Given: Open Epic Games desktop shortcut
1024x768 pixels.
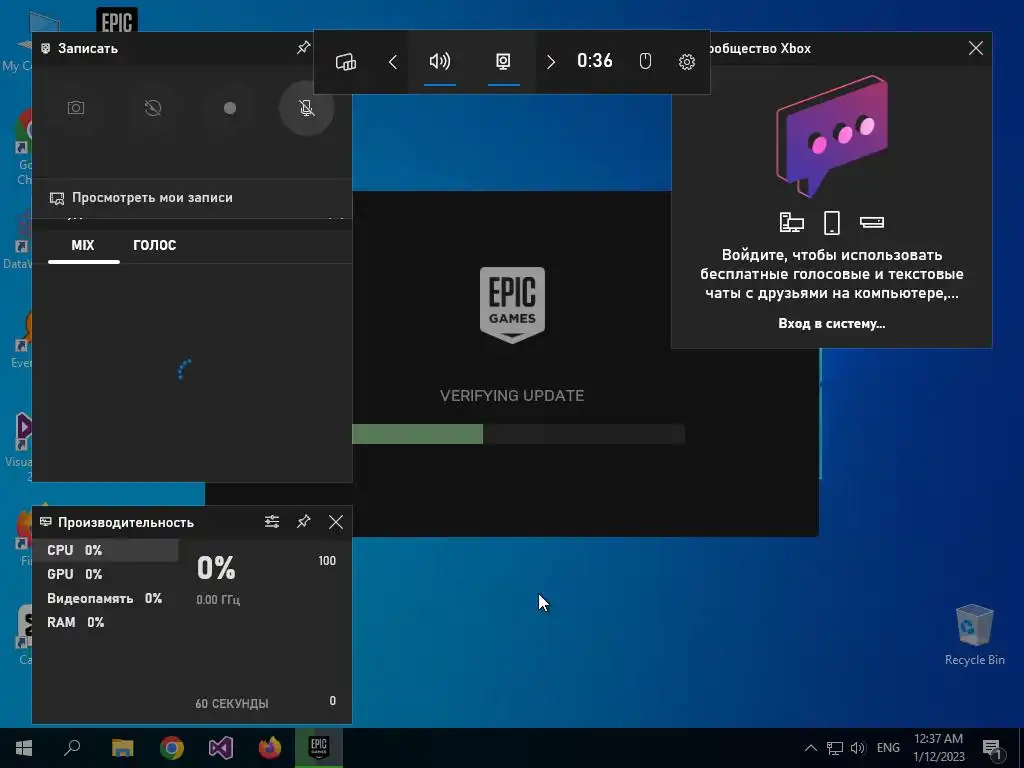Looking at the screenshot, I should click(x=117, y=20).
